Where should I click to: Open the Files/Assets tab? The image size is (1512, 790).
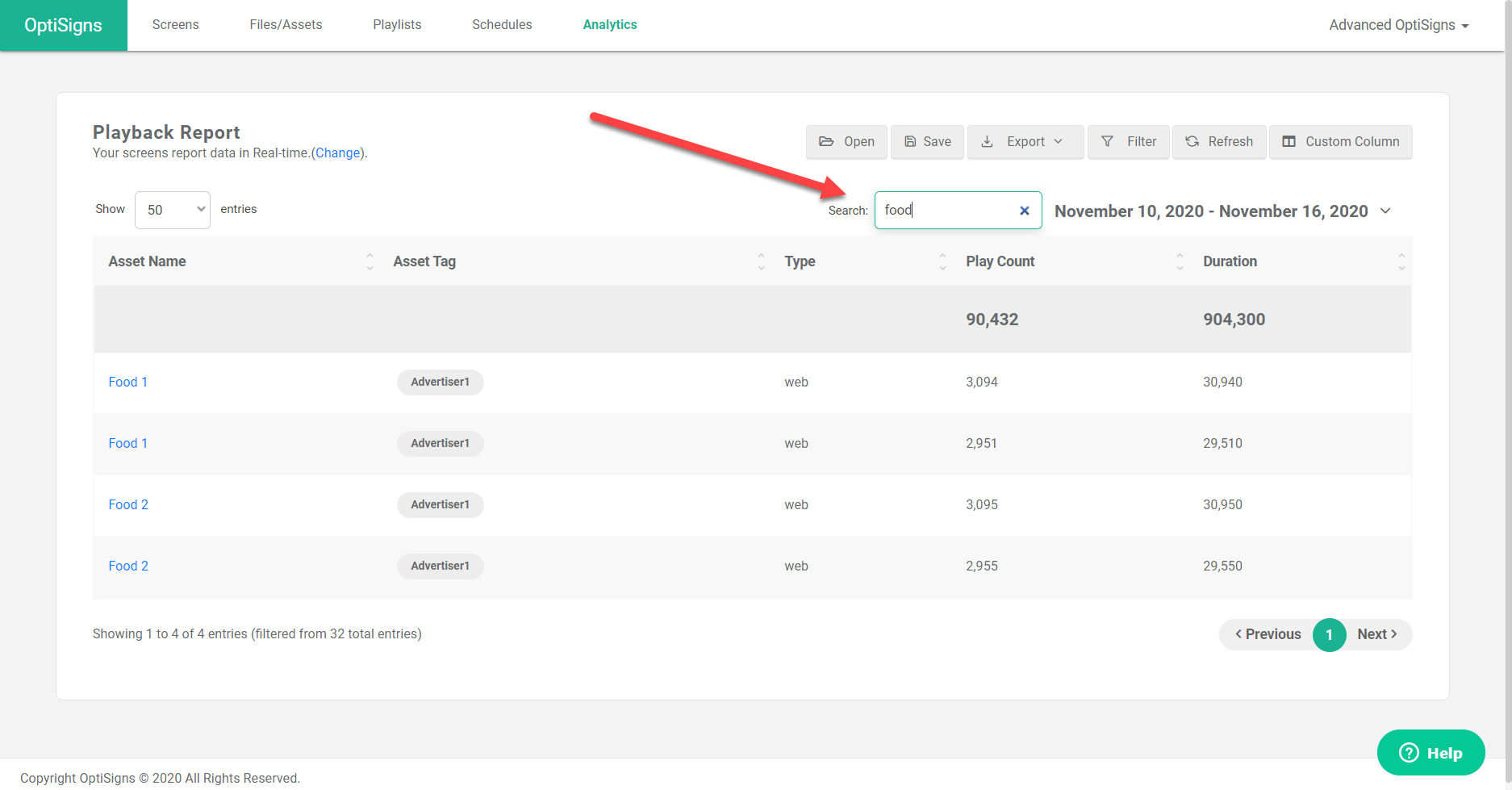click(x=286, y=25)
